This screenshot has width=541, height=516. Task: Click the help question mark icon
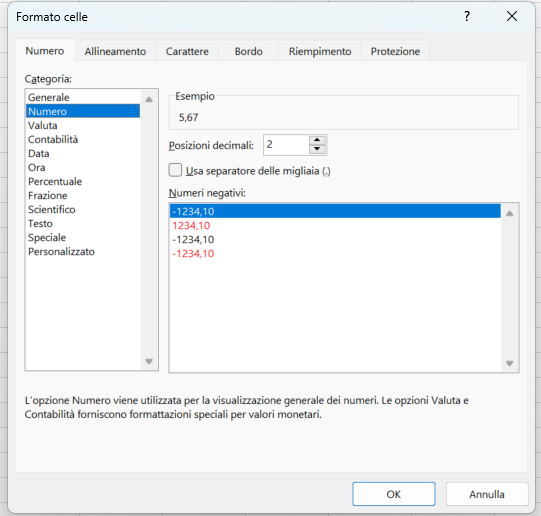click(x=467, y=16)
